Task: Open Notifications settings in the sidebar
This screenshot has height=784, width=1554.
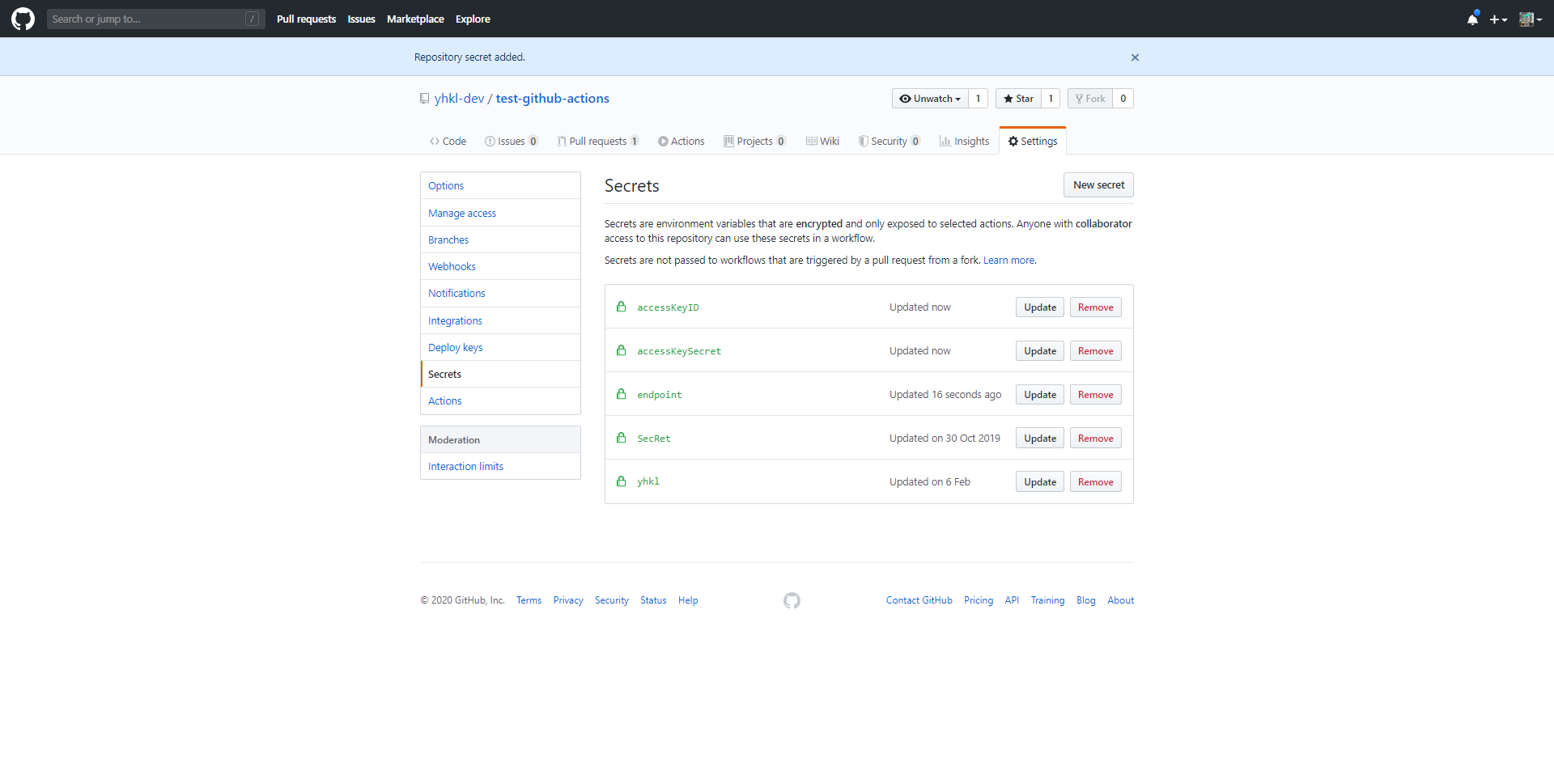Action: 500,293
